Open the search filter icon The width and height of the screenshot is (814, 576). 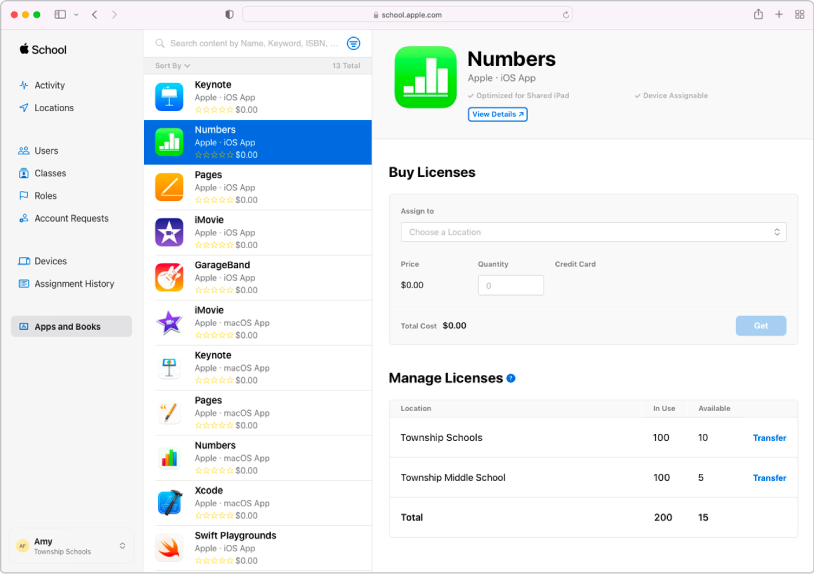353,43
